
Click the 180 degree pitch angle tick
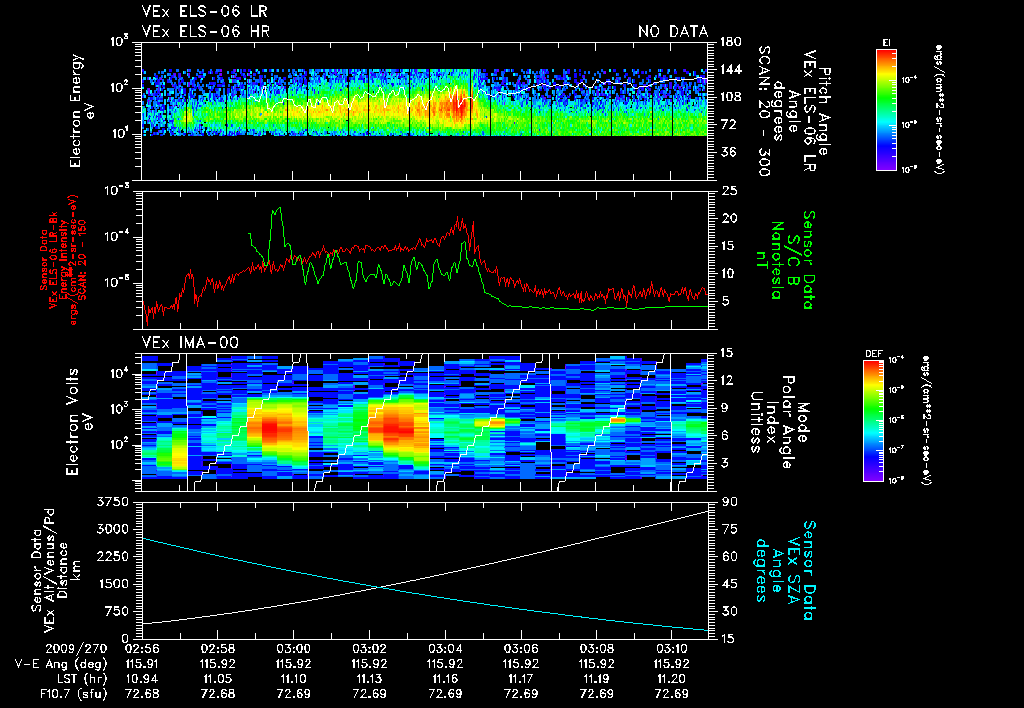click(x=731, y=42)
